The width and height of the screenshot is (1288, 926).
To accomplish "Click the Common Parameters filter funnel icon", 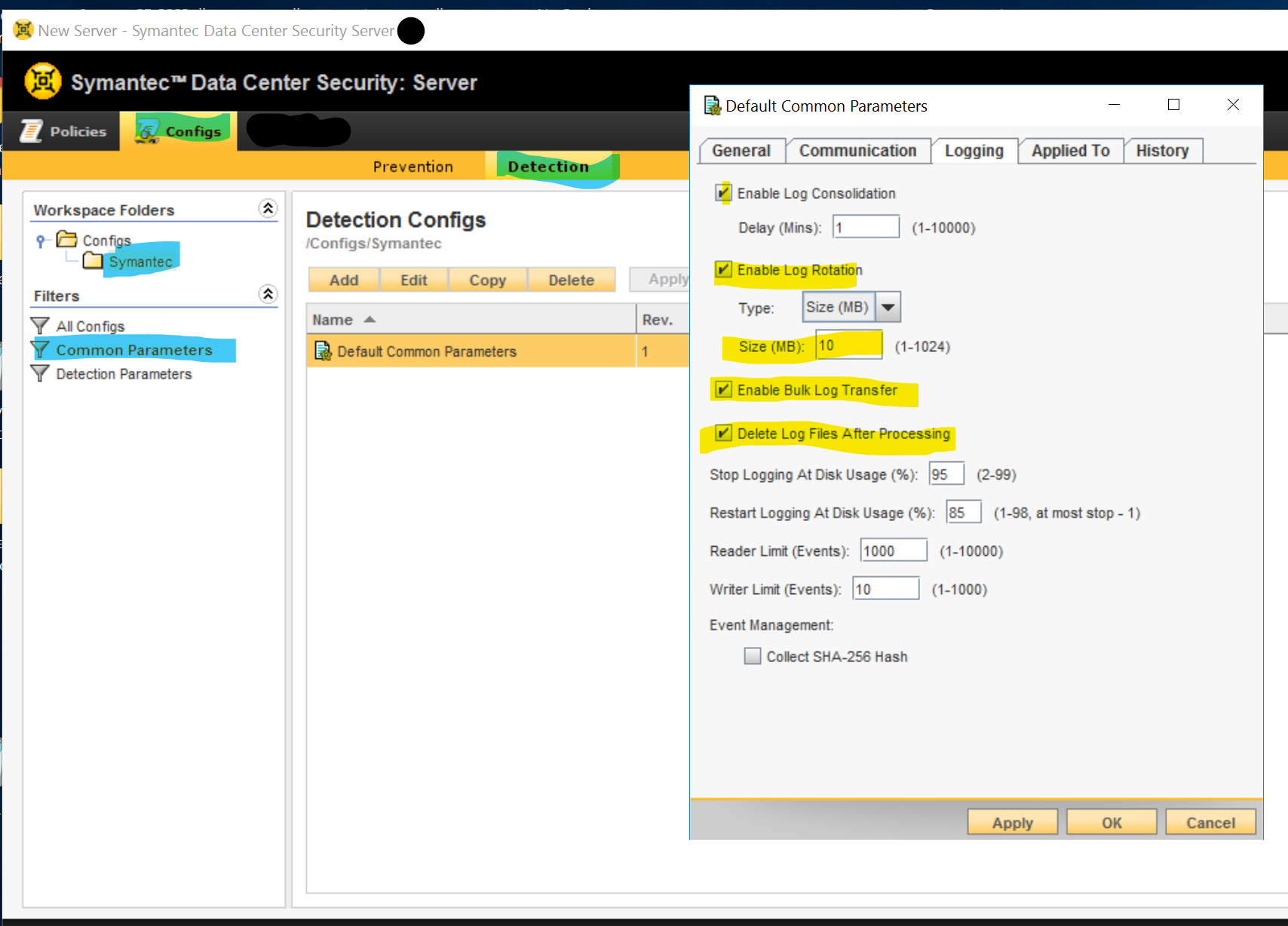I will (40, 350).
